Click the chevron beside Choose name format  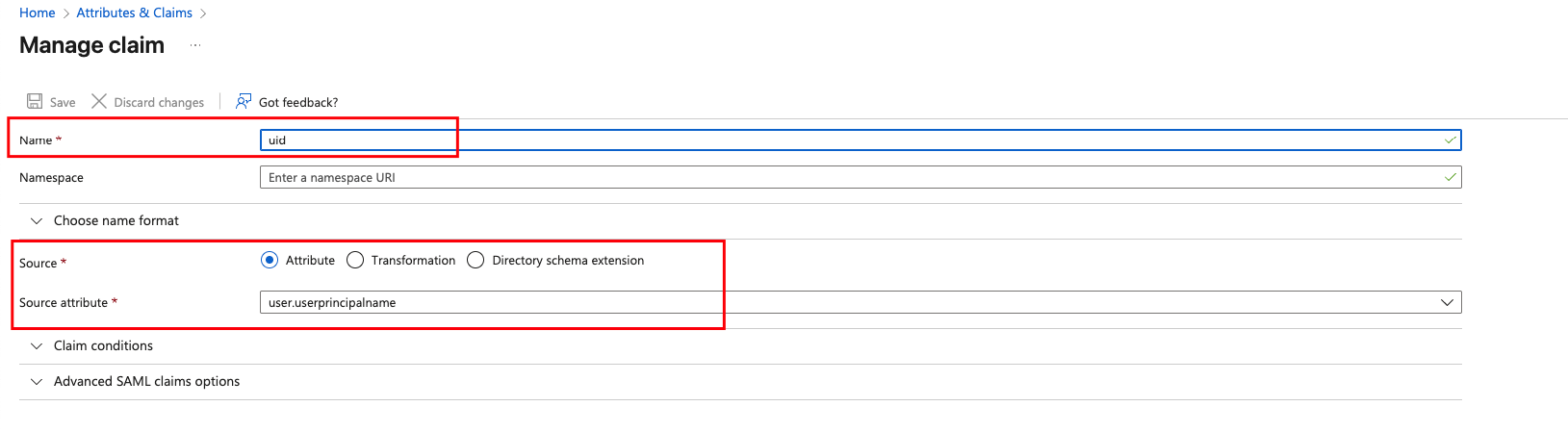(37, 221)
